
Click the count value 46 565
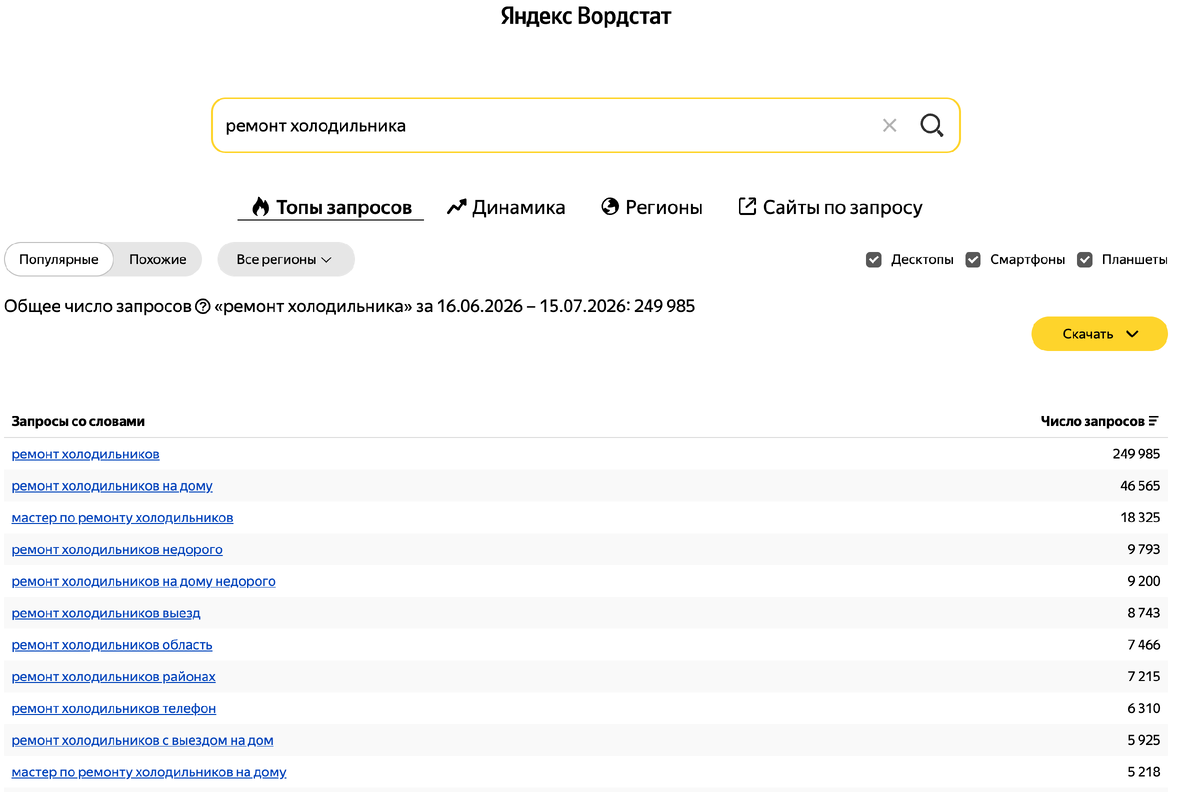(1140, 486)
